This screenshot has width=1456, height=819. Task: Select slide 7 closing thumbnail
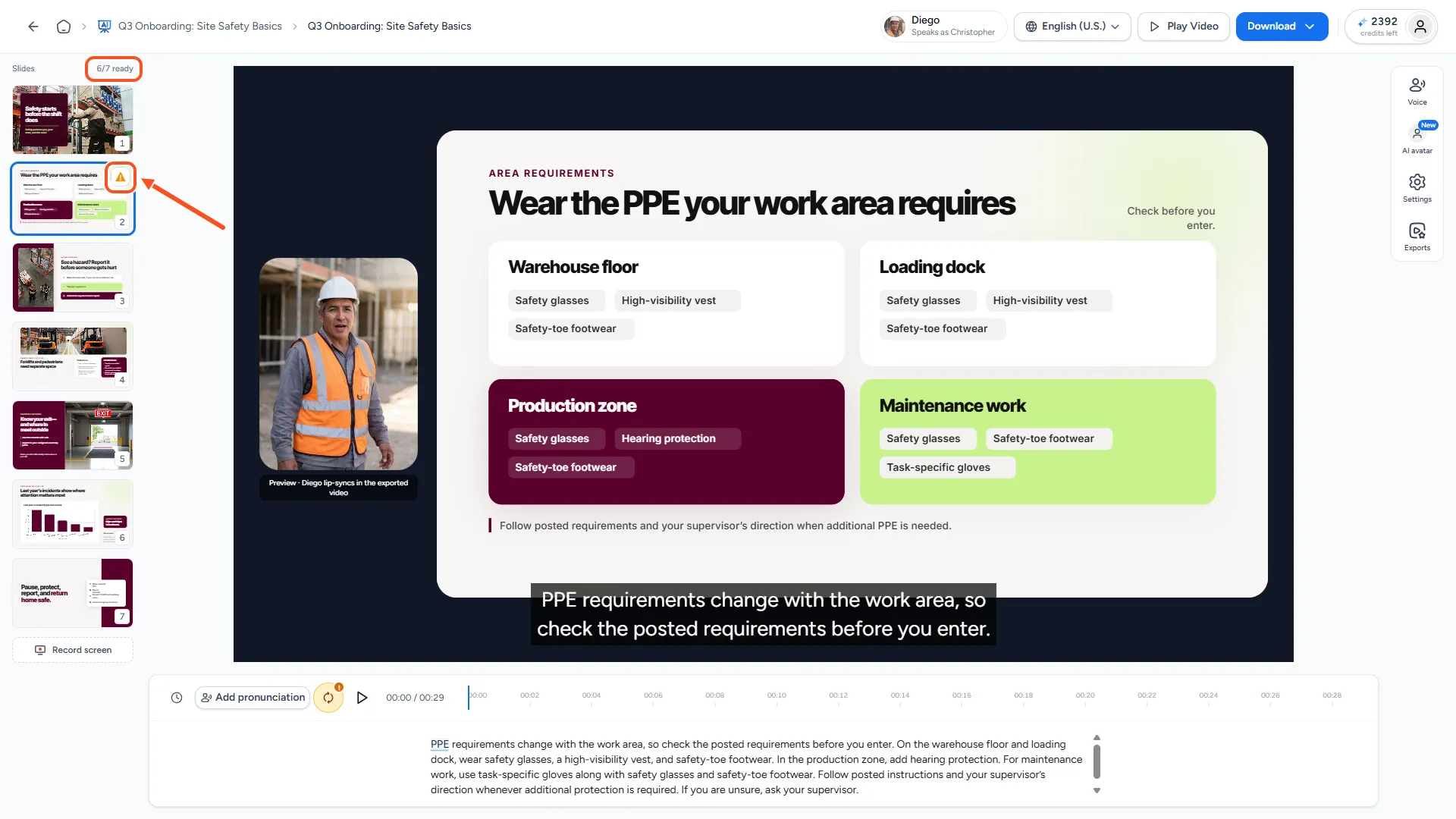point(73,593)
